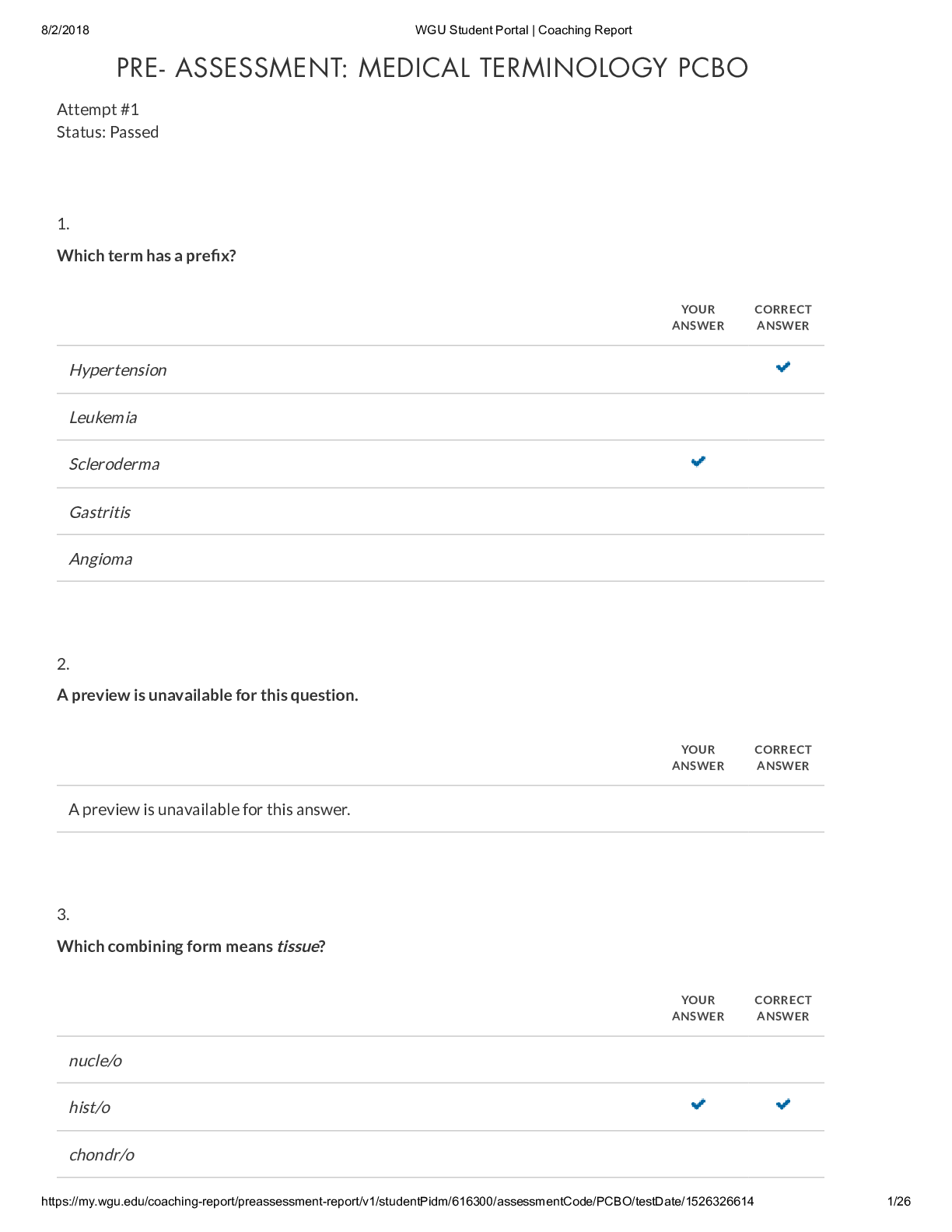
Task: Click the your-answer checkmark in hist/o row
Action: pyautogui.click(x=698, y=1104)
